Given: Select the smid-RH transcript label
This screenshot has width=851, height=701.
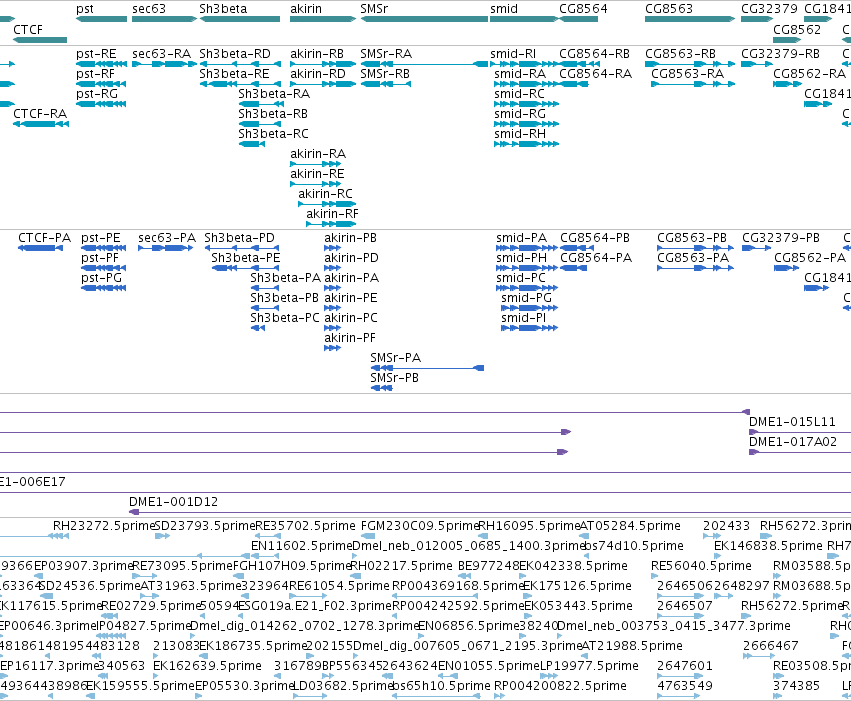Looking at the screenshot, I should pyautogui.click(x=520, y=134).
